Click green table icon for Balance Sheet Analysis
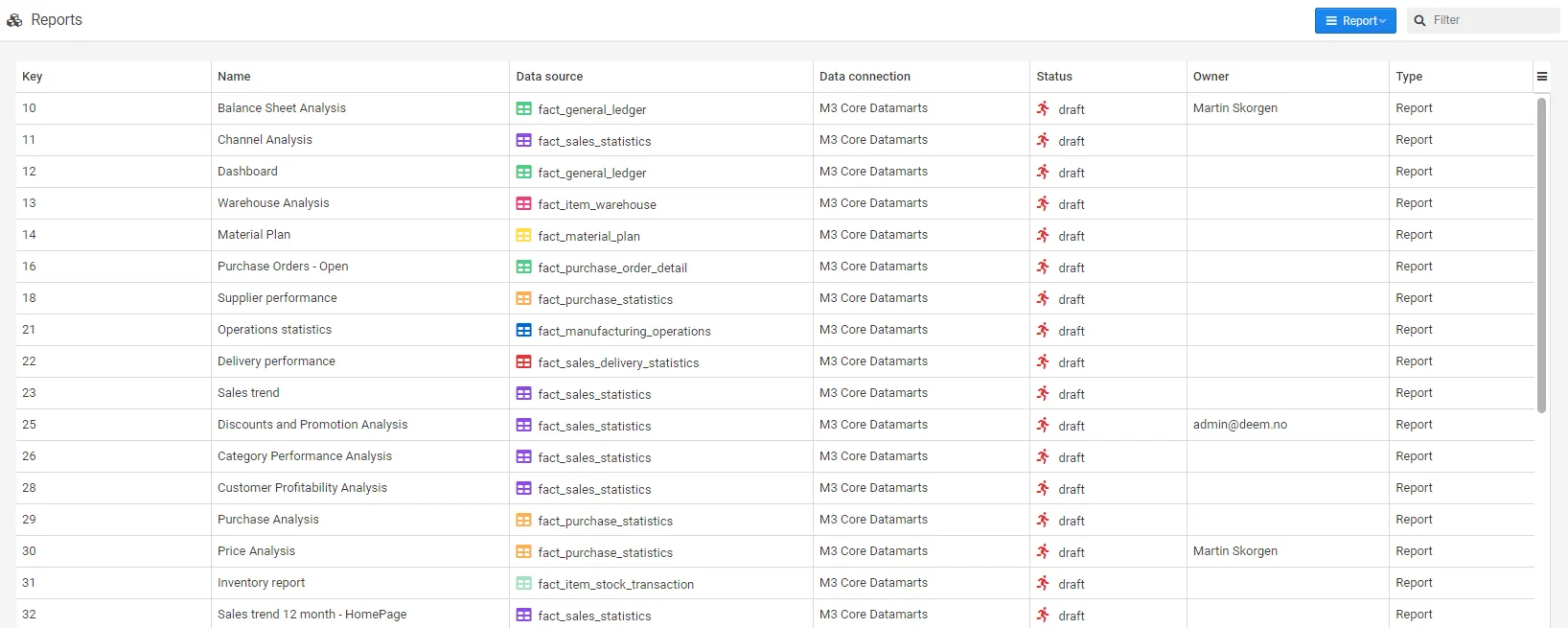Viewport: 1568px width, 628px height. 523,109
